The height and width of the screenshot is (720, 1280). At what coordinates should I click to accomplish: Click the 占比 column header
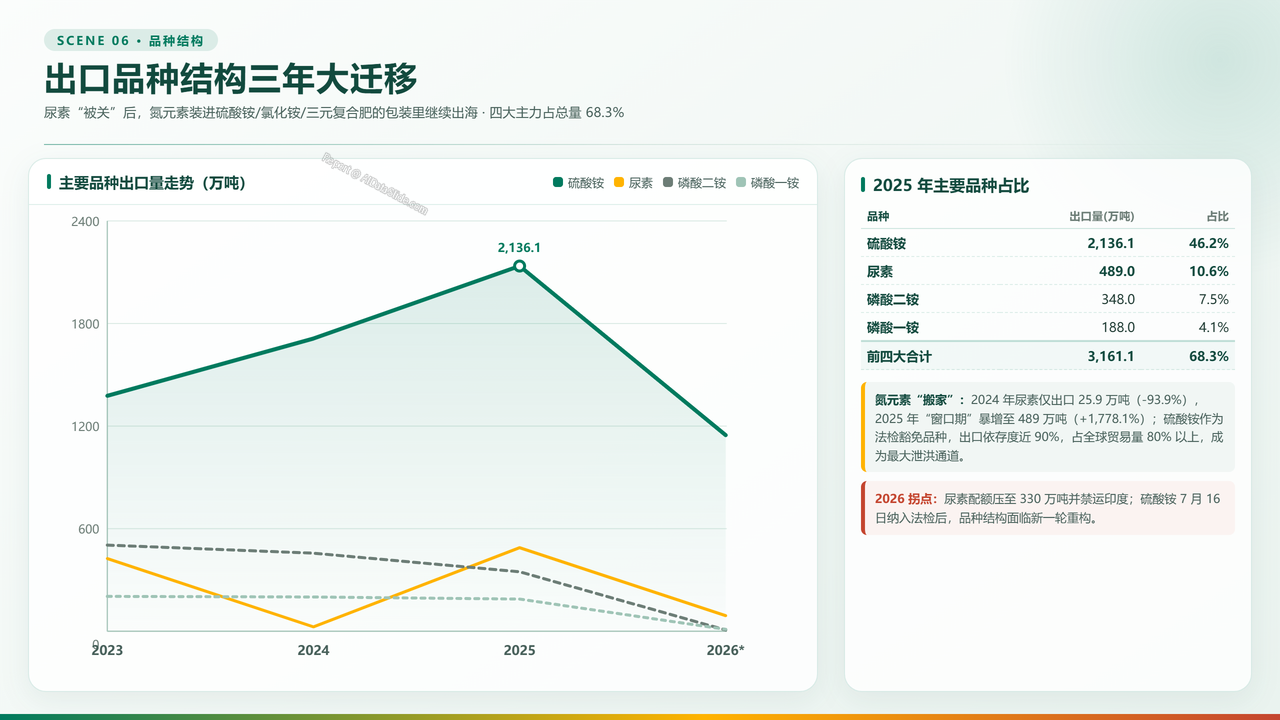pos(1217,216)
